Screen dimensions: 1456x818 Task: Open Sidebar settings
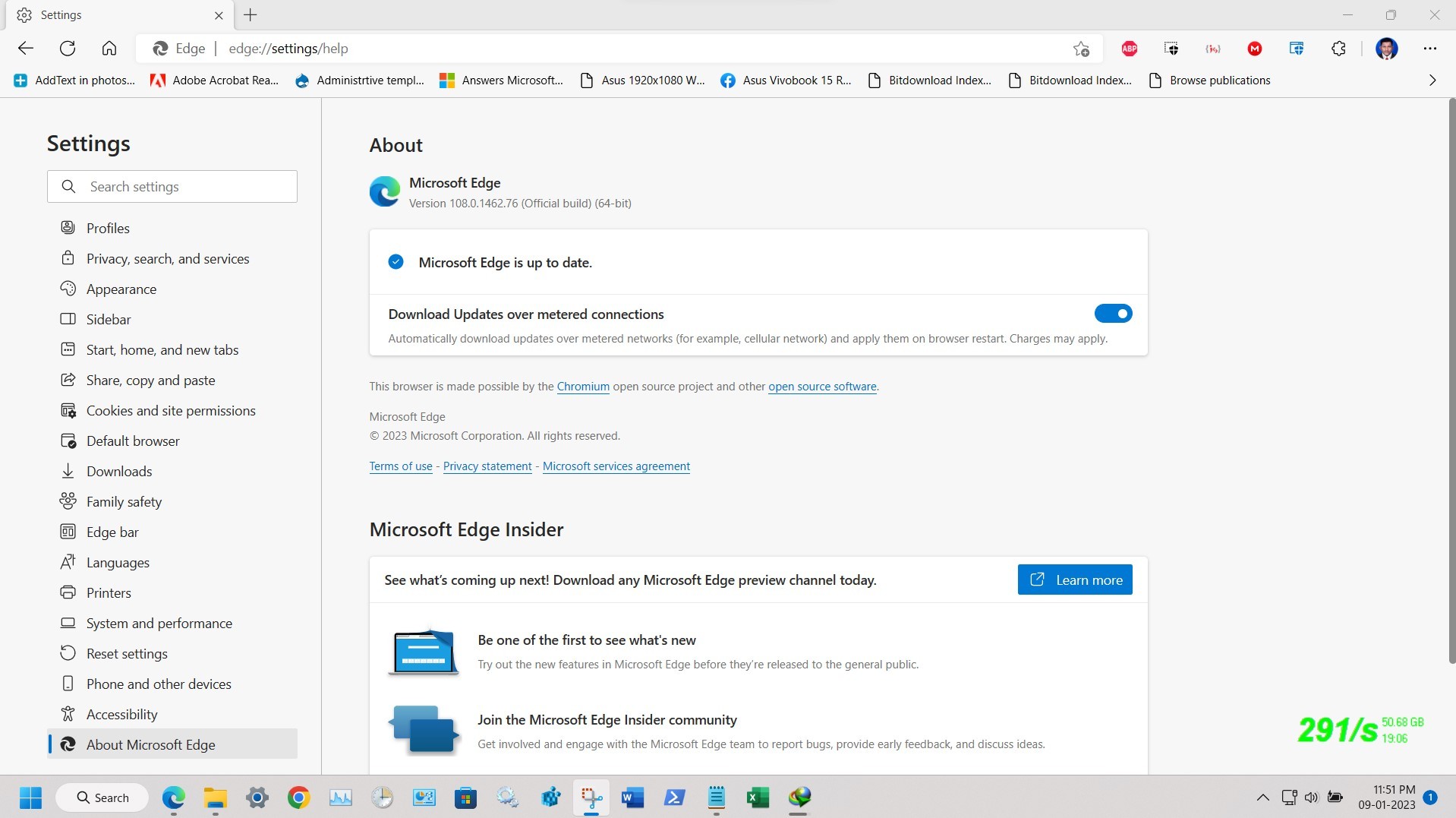pos(172,319)
